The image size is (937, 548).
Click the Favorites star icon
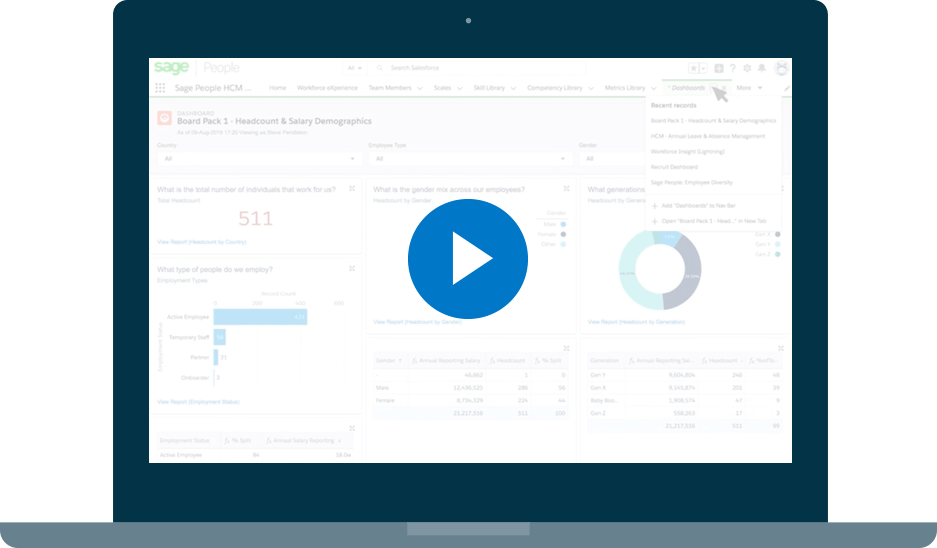point(694,68)
